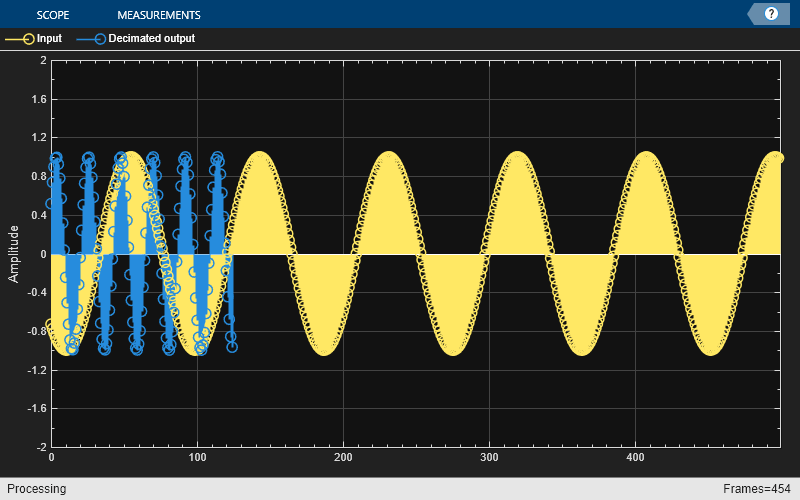Click the Processing status text
The width and height of the screenshot is (800, 500).
[36, 489]
